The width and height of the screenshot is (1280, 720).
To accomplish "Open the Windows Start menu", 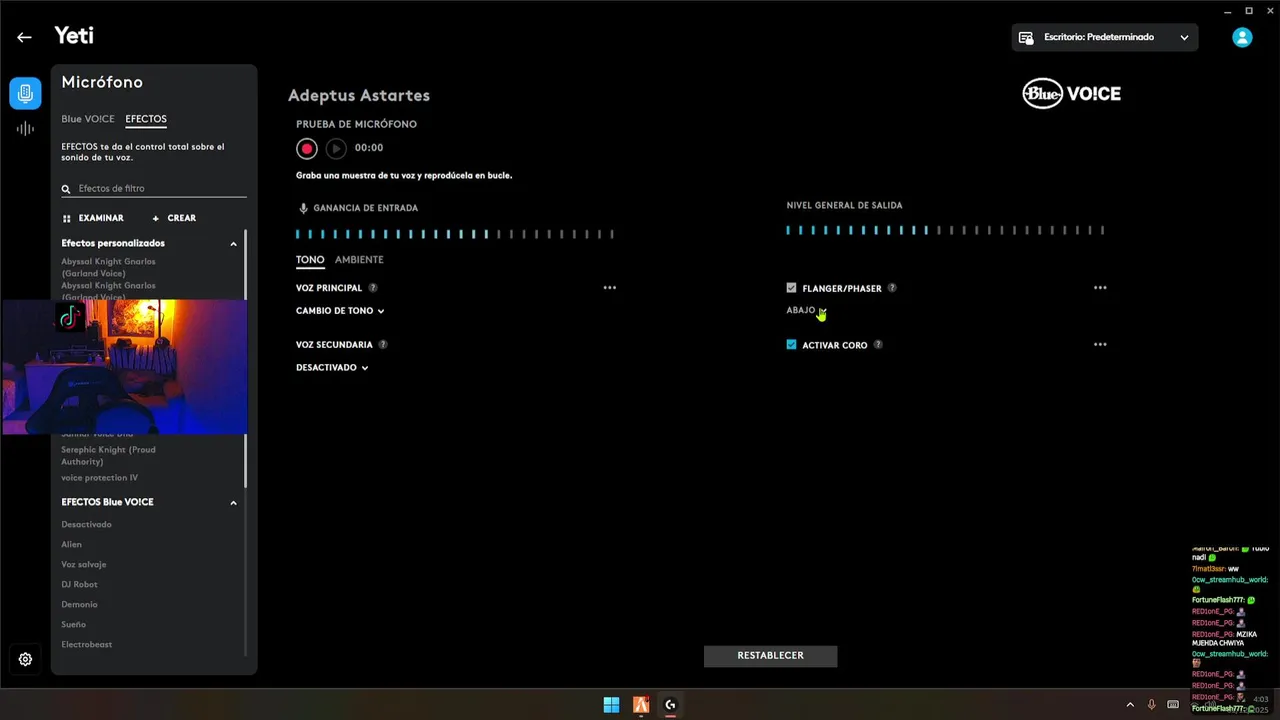I will 611,705.
